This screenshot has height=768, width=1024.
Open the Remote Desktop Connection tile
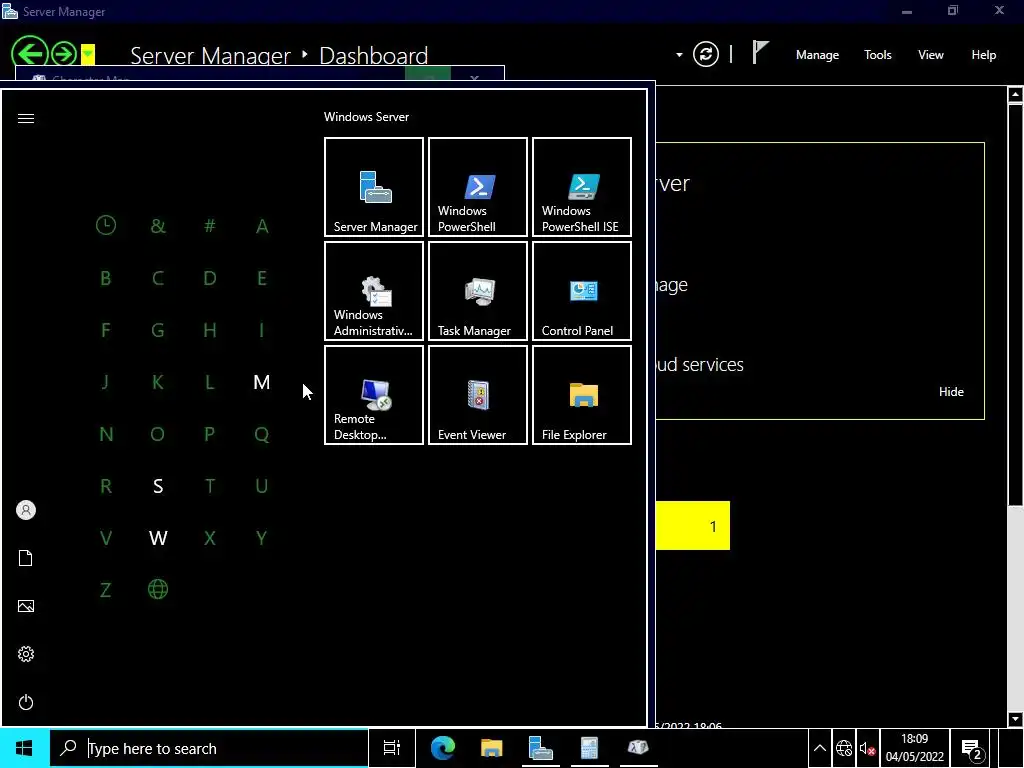click(x=374, y=395)
